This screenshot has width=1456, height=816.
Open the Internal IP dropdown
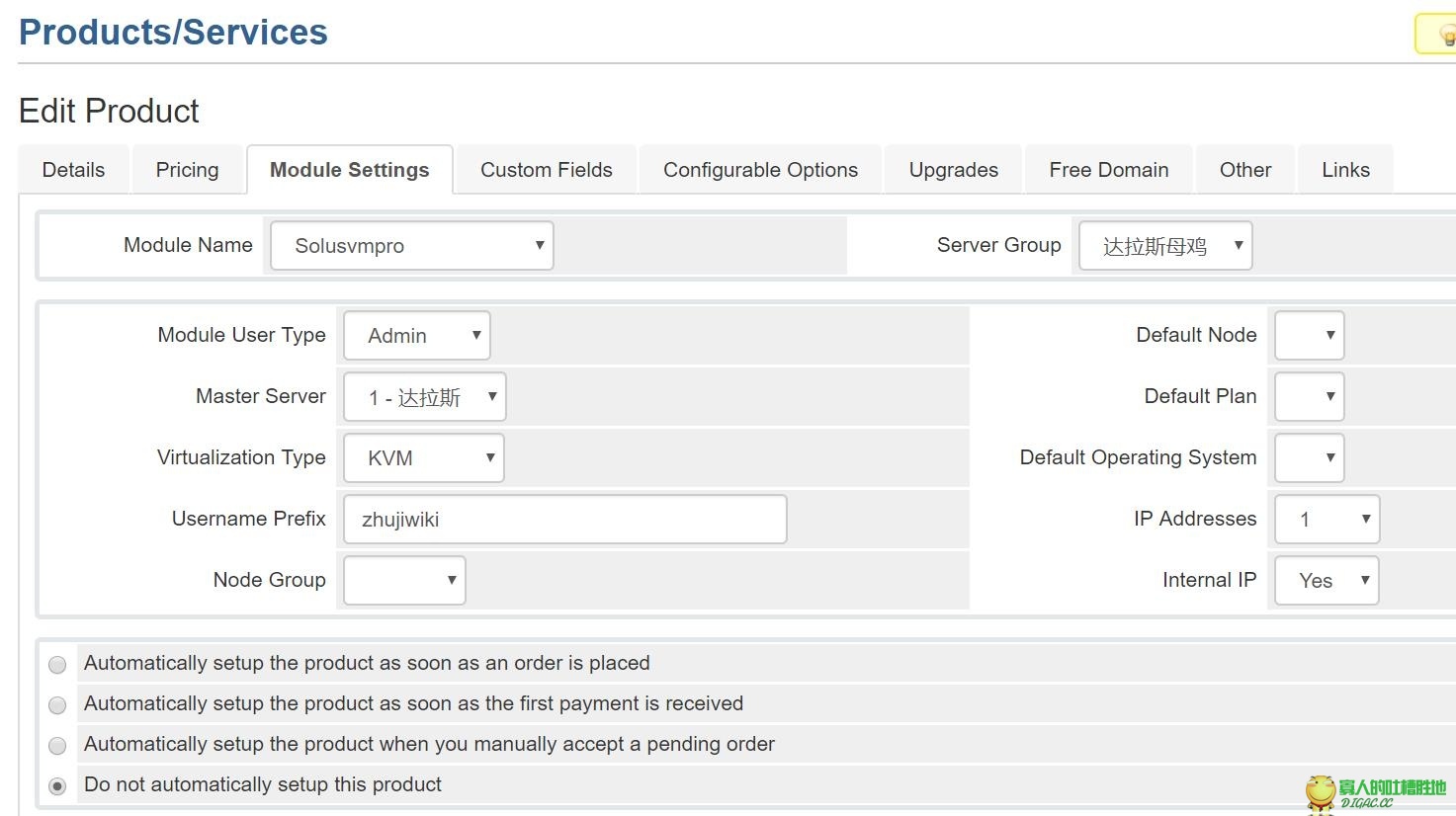[x=1327, y=581]
